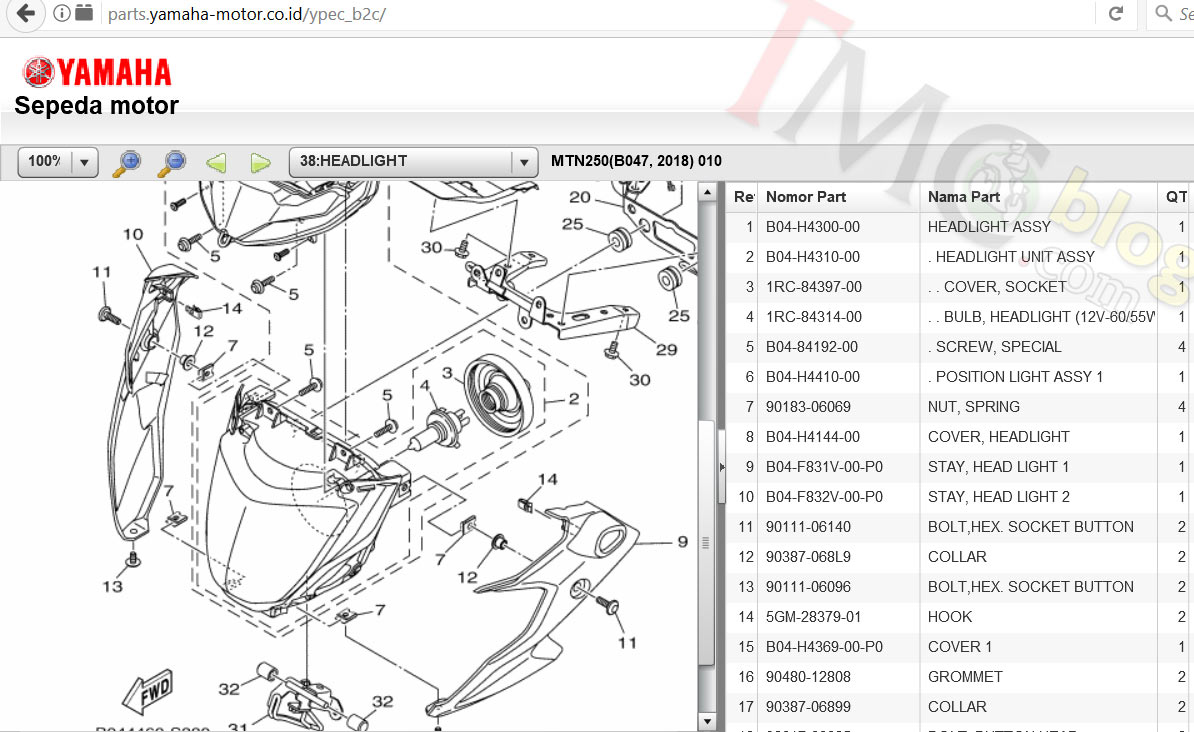Zoom out the diagram with the minus magnifier
This screenshot has width=1194, height=732.
(x=172, y=162)
